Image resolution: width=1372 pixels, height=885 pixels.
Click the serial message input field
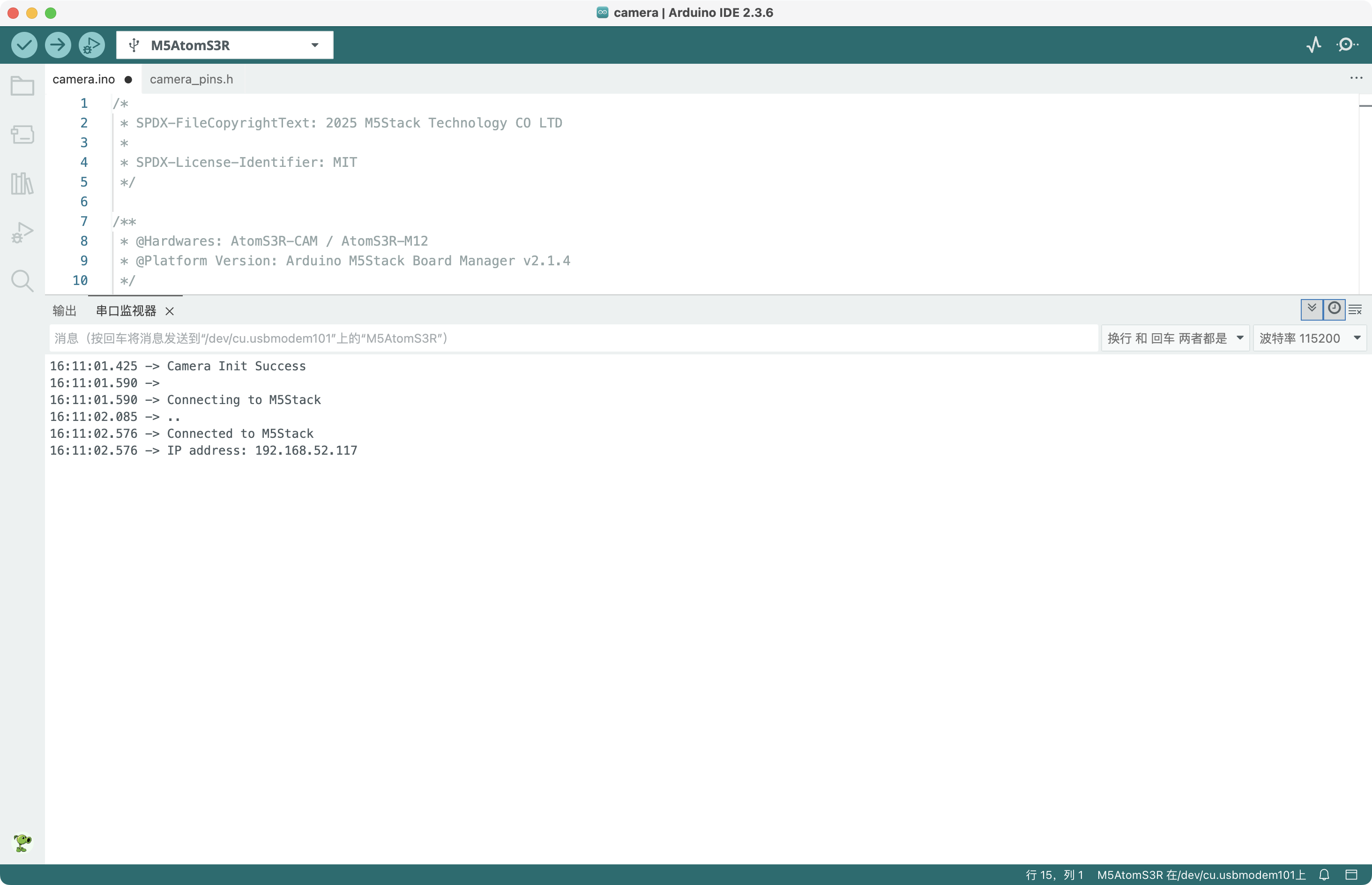click(573, 338)
